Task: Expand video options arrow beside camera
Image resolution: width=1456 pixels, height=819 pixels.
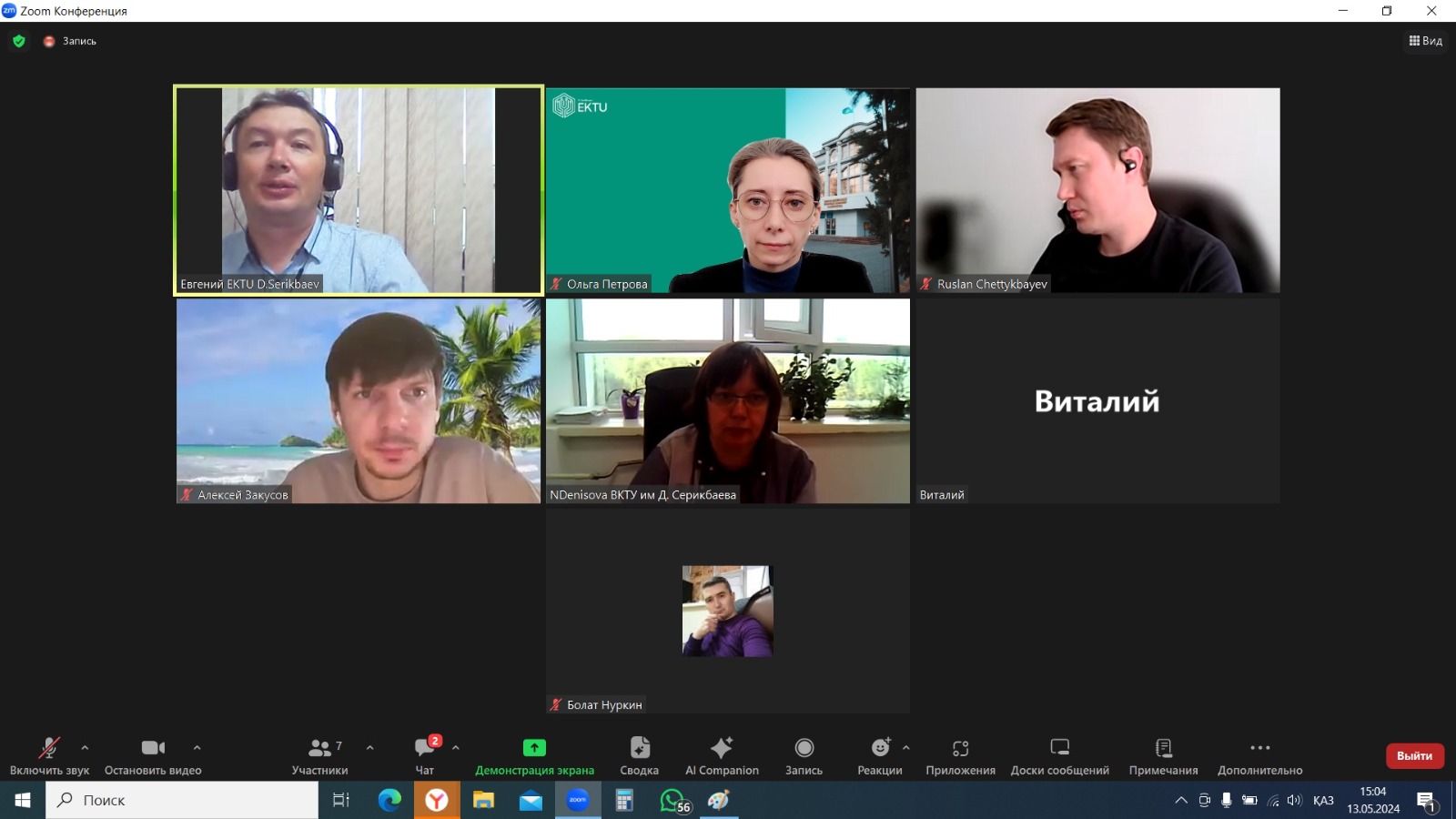Action: click(x=197, y=747)
